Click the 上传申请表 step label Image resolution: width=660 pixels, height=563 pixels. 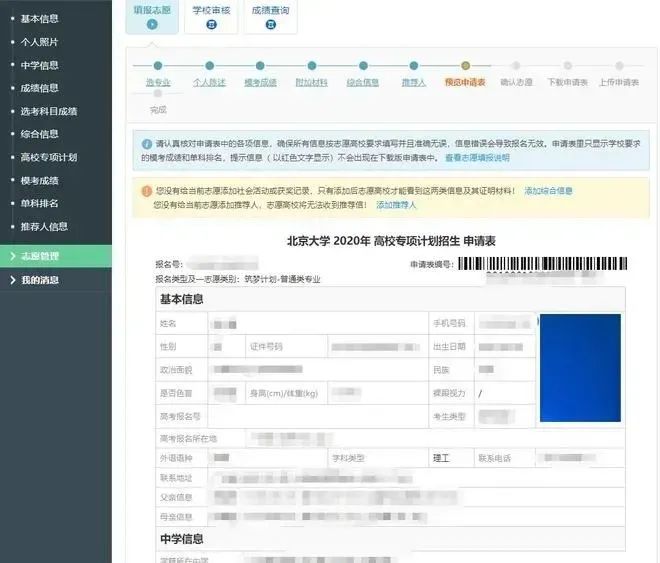tap(619, 82)
